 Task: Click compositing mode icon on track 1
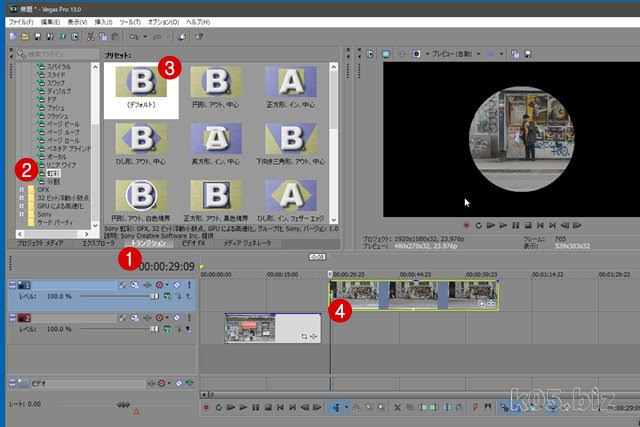click(x=167, y=296)
